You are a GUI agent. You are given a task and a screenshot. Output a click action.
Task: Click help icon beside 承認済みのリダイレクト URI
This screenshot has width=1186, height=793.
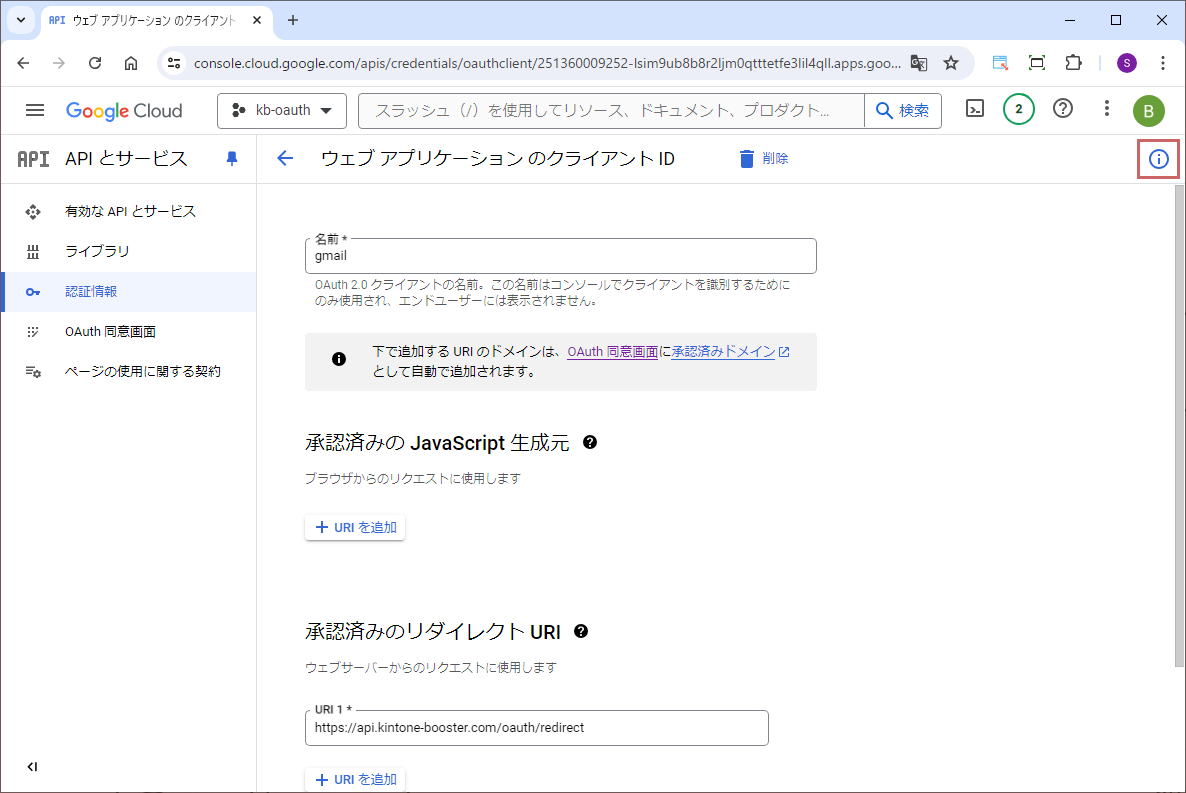click(x=581, y=631)
